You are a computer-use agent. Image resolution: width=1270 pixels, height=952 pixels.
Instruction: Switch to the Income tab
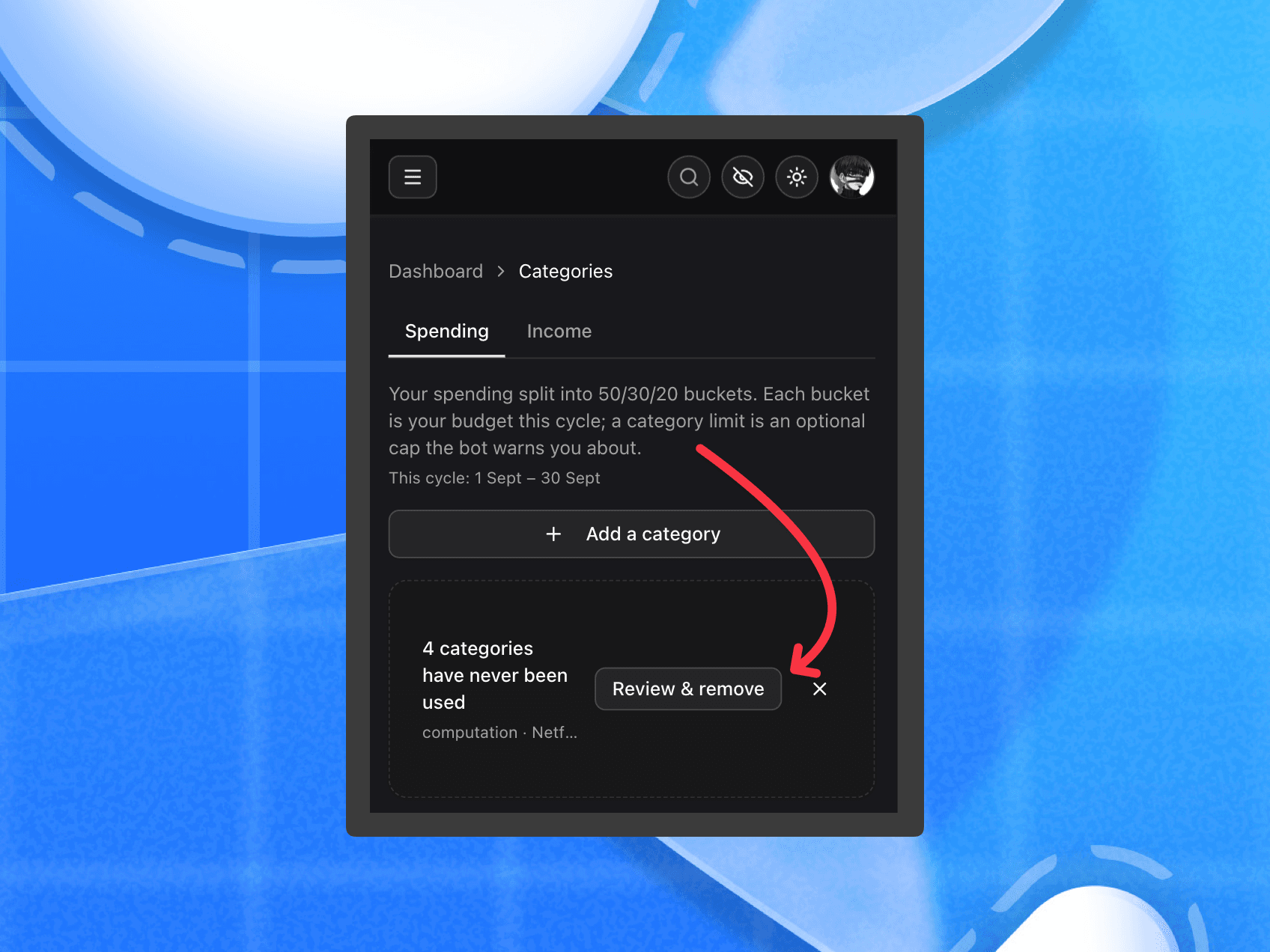(559, 332)
